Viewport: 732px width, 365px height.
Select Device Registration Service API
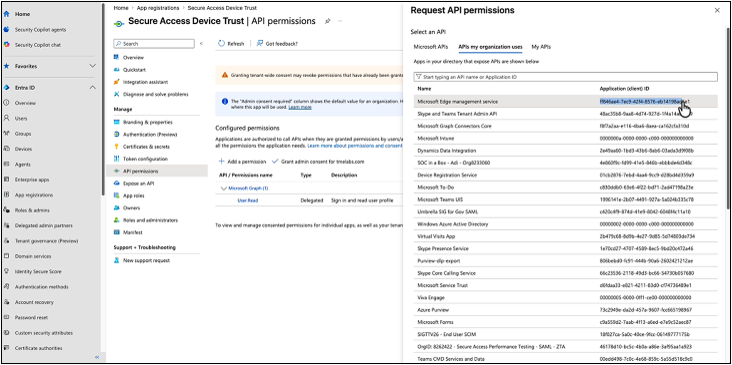[x=565, y=175]
